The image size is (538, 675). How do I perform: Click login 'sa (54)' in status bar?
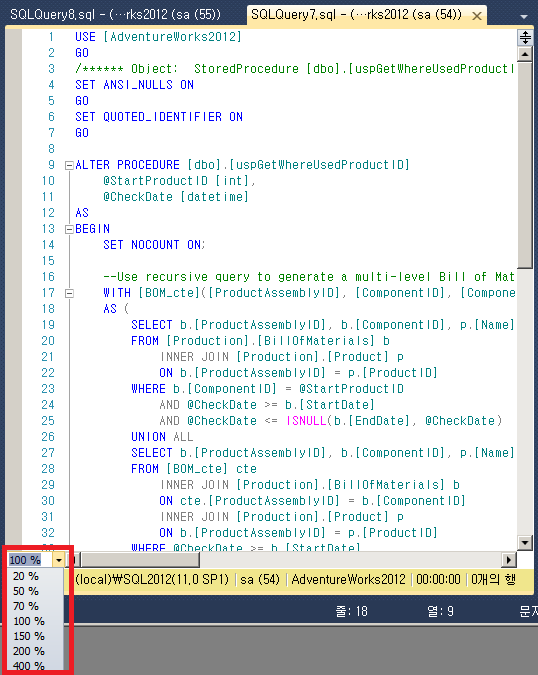260,579
